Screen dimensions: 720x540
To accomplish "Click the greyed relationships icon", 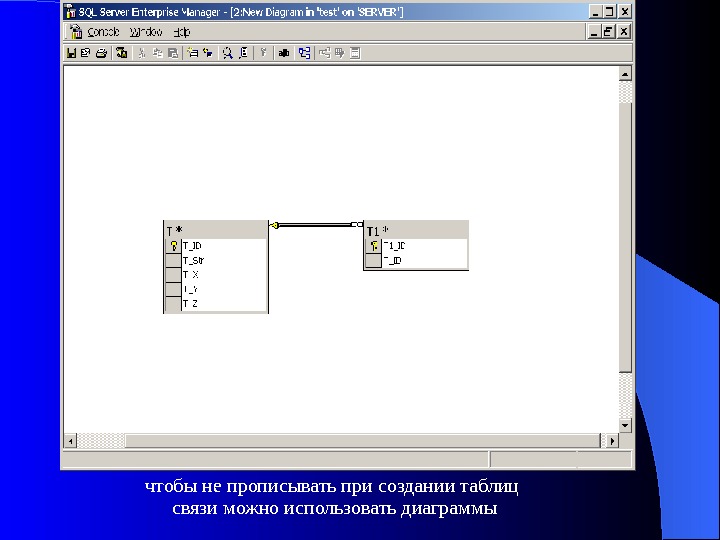I will [x=325, y=53].
